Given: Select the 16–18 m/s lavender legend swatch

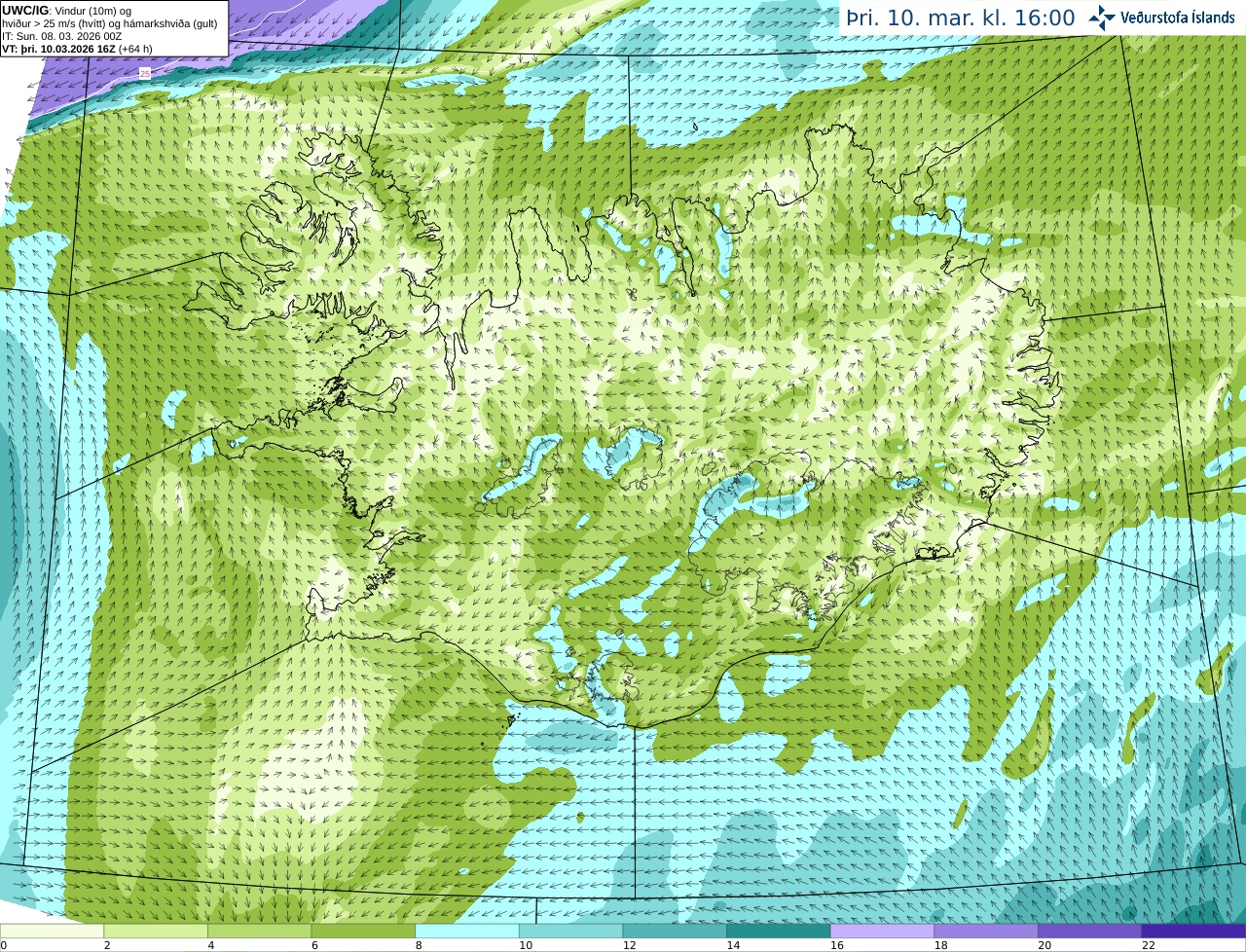Looking at the screenshot, I should point(882,932).
